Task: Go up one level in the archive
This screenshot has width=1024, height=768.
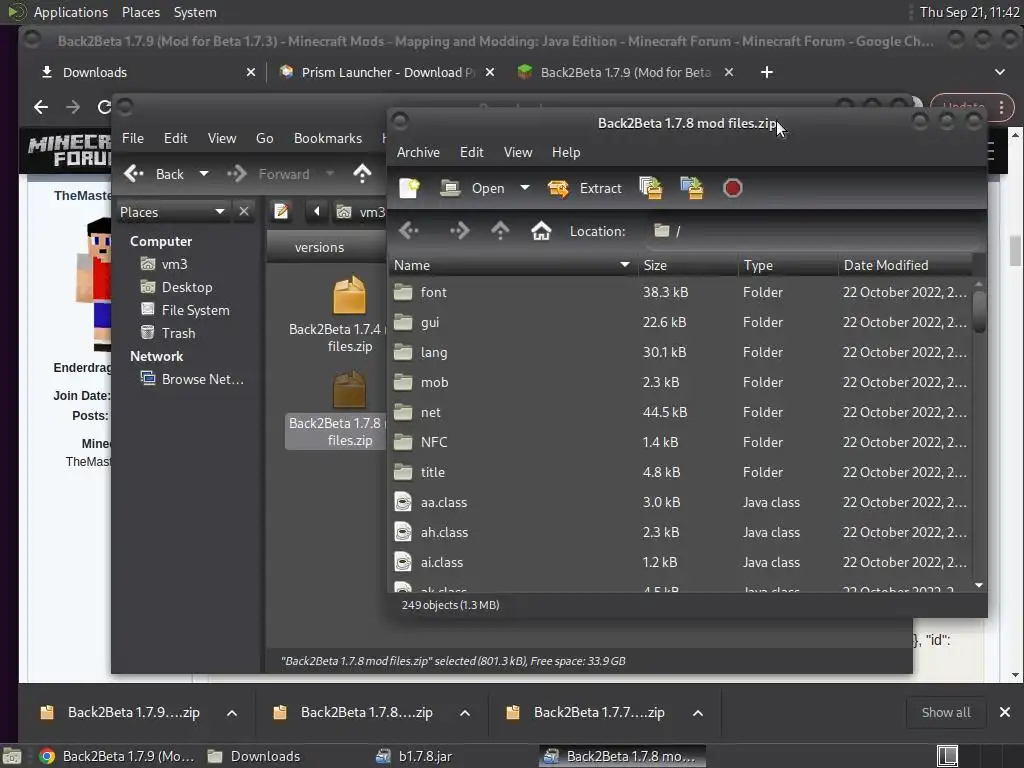Action: 500,231
